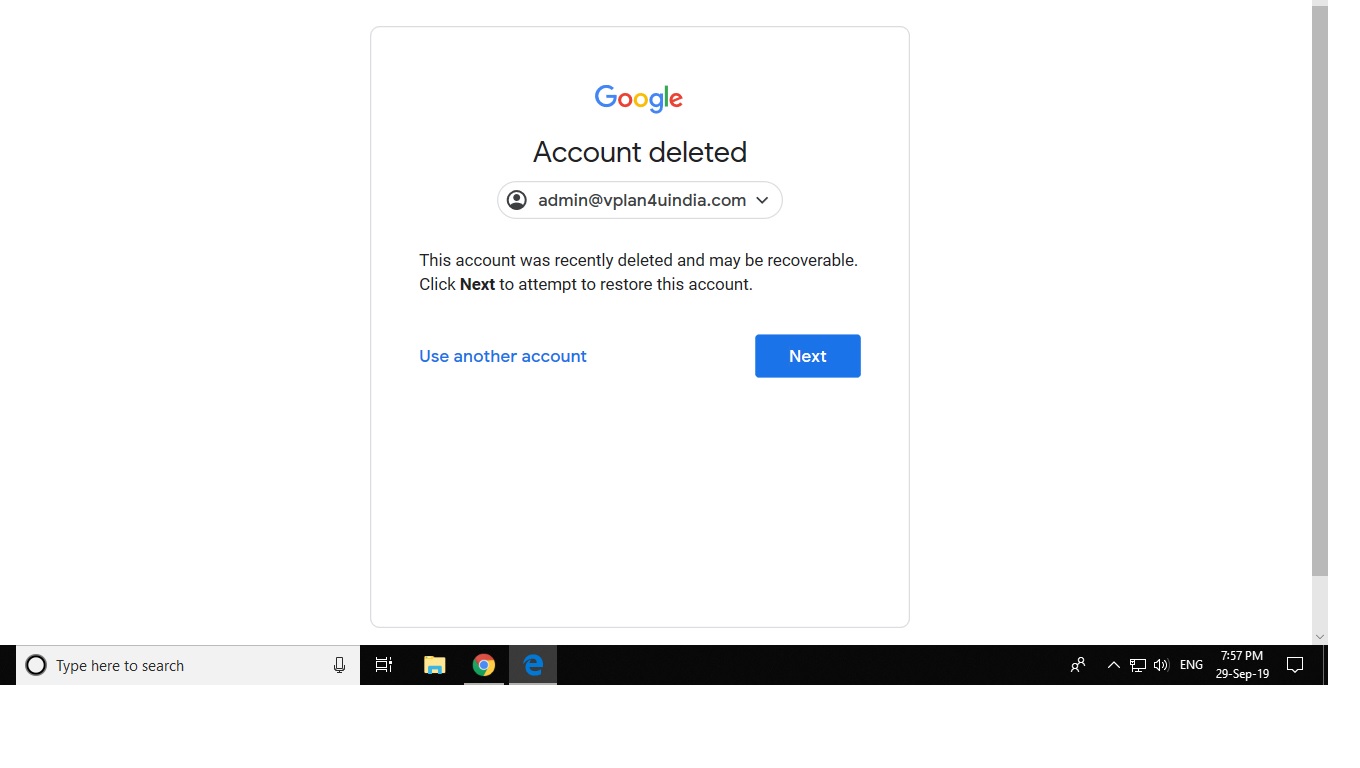Switch to the Google Chrome taskbar icon
1360x768 pixels.
click(484, 665)
